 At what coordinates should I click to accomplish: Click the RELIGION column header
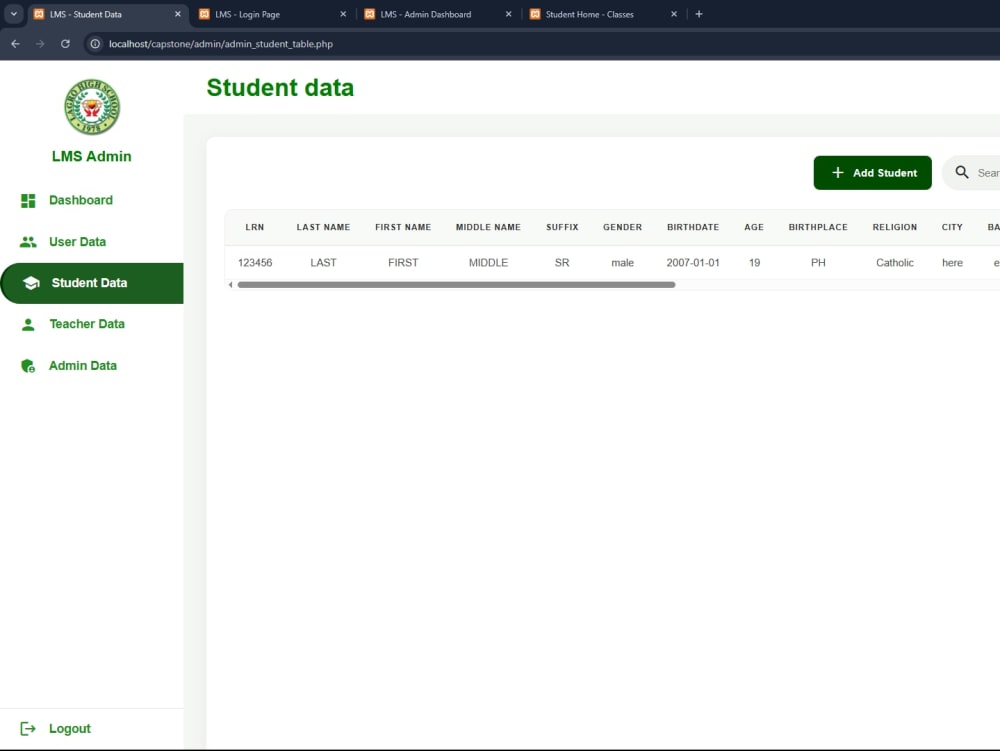tap(895, 227)
